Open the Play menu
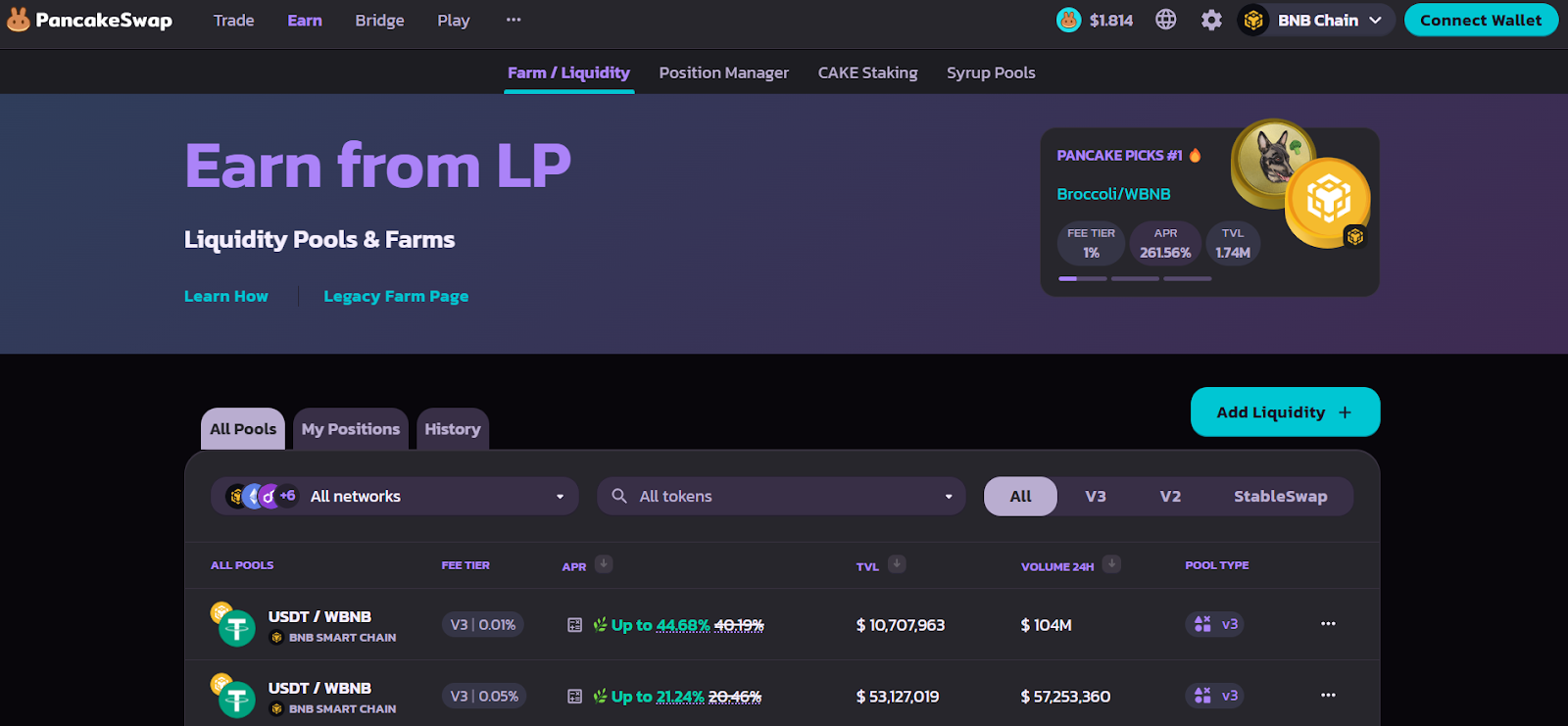The height and width of the screenshot is (726, 1568). (x=454, y=20)
